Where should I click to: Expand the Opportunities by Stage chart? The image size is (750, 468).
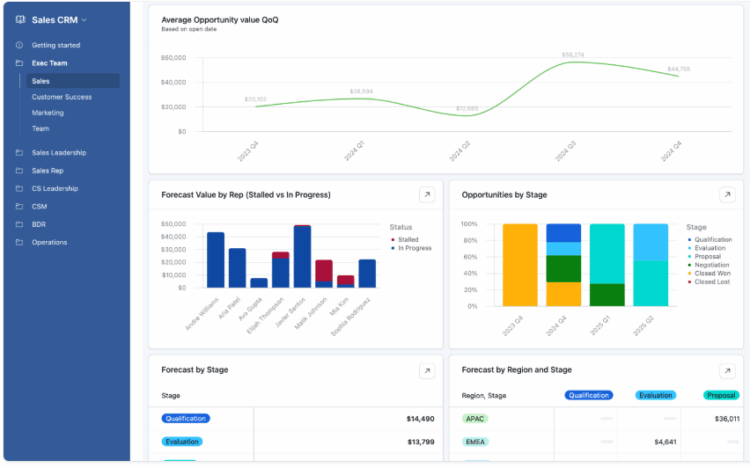pos(727,195)
